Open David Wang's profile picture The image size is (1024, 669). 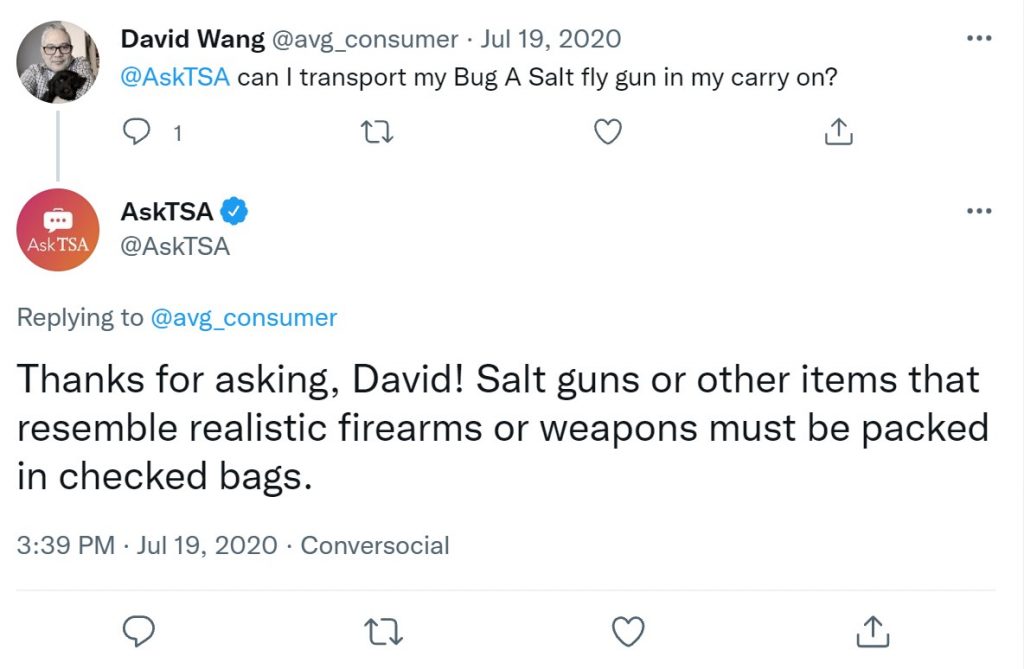click(57, 62)
